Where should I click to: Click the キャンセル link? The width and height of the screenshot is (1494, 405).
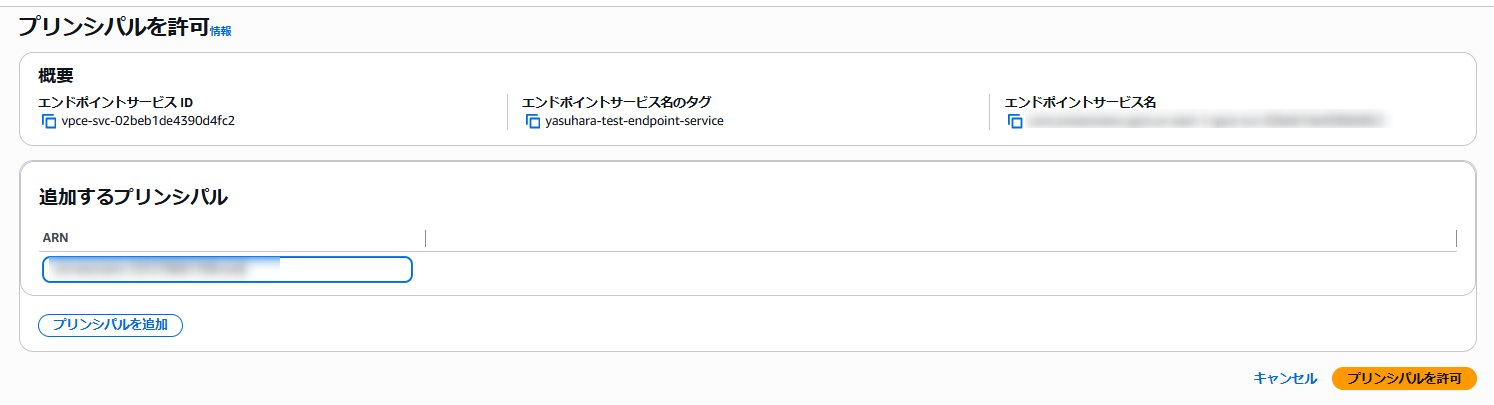1285,378
